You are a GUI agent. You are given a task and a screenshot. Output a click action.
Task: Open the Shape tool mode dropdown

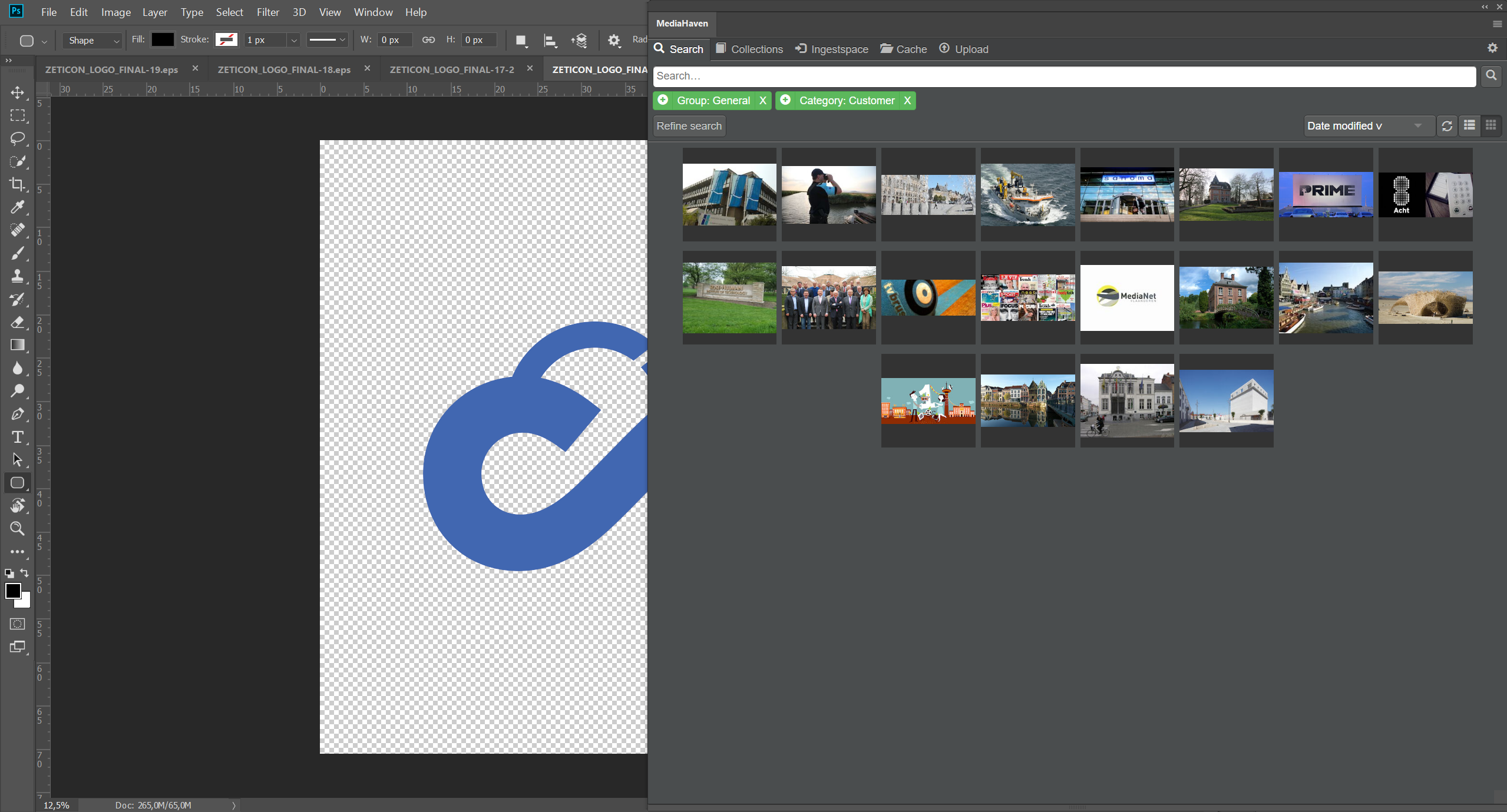(92, 40)
